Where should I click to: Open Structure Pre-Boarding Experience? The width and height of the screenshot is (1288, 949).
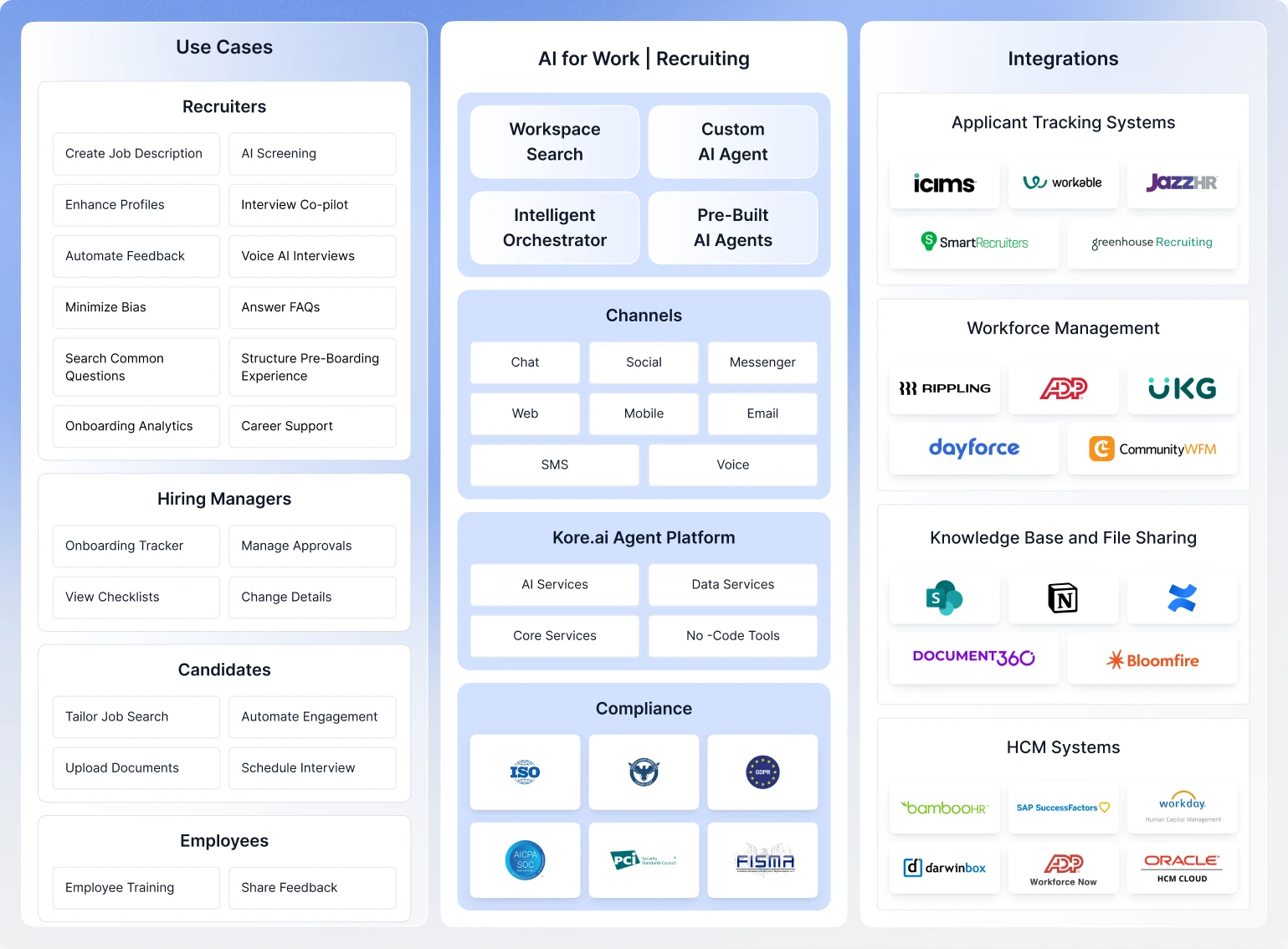(312, 367)
